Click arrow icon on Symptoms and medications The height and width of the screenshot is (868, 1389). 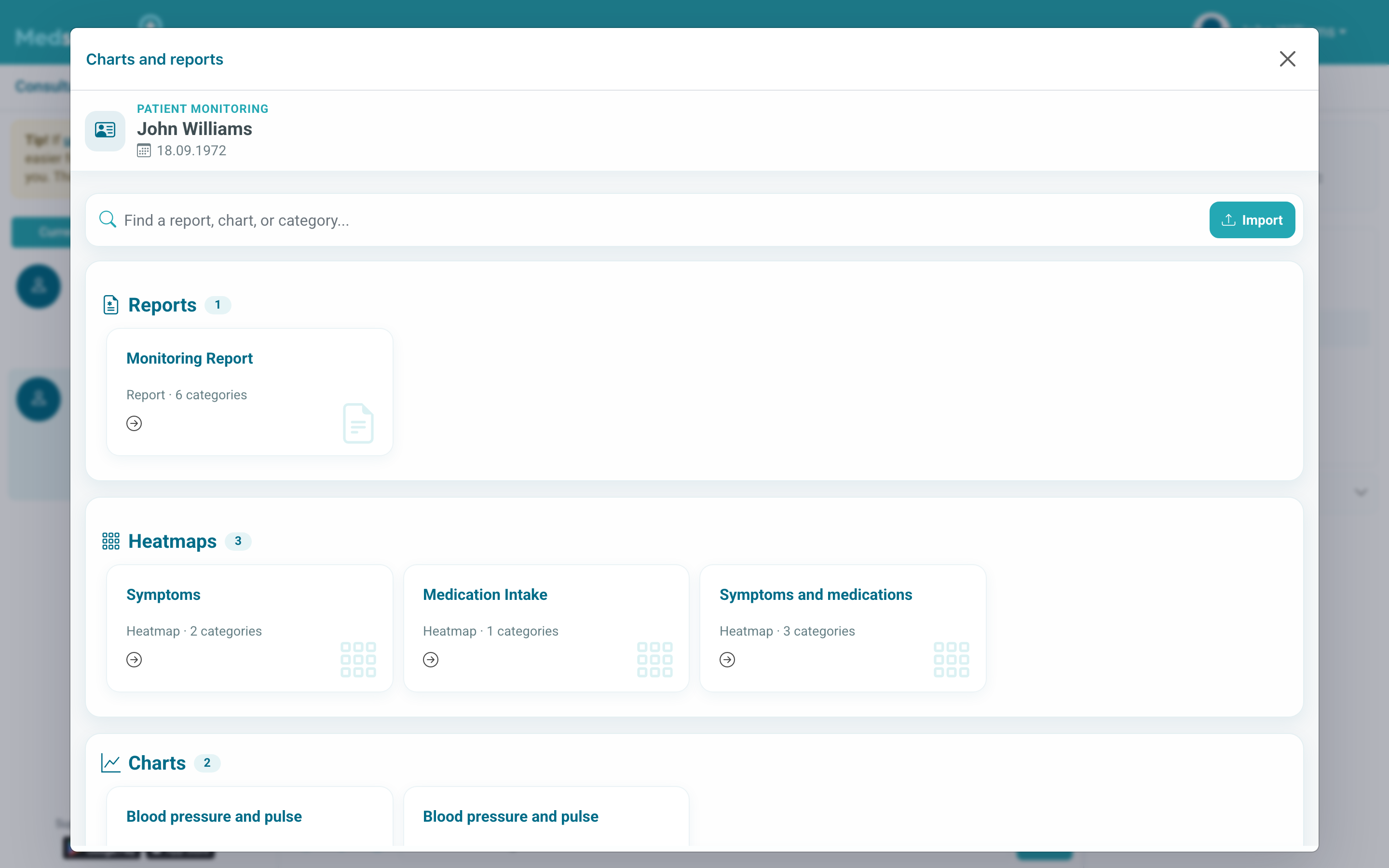727,660
